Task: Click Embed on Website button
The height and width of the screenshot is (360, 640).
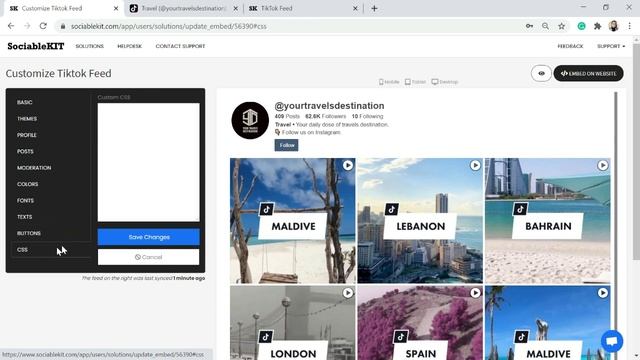Action: click(x=589, y=73)
